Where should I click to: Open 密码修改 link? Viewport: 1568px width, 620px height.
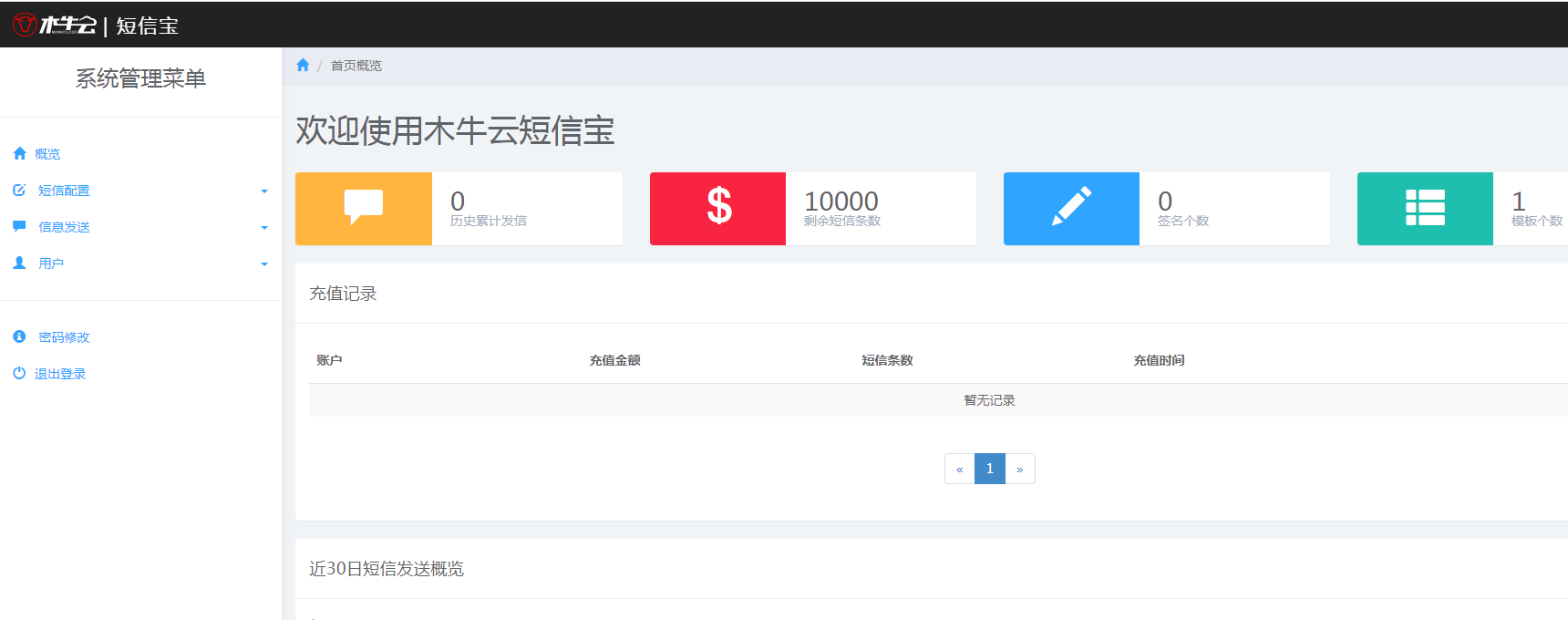pos(64,337)
